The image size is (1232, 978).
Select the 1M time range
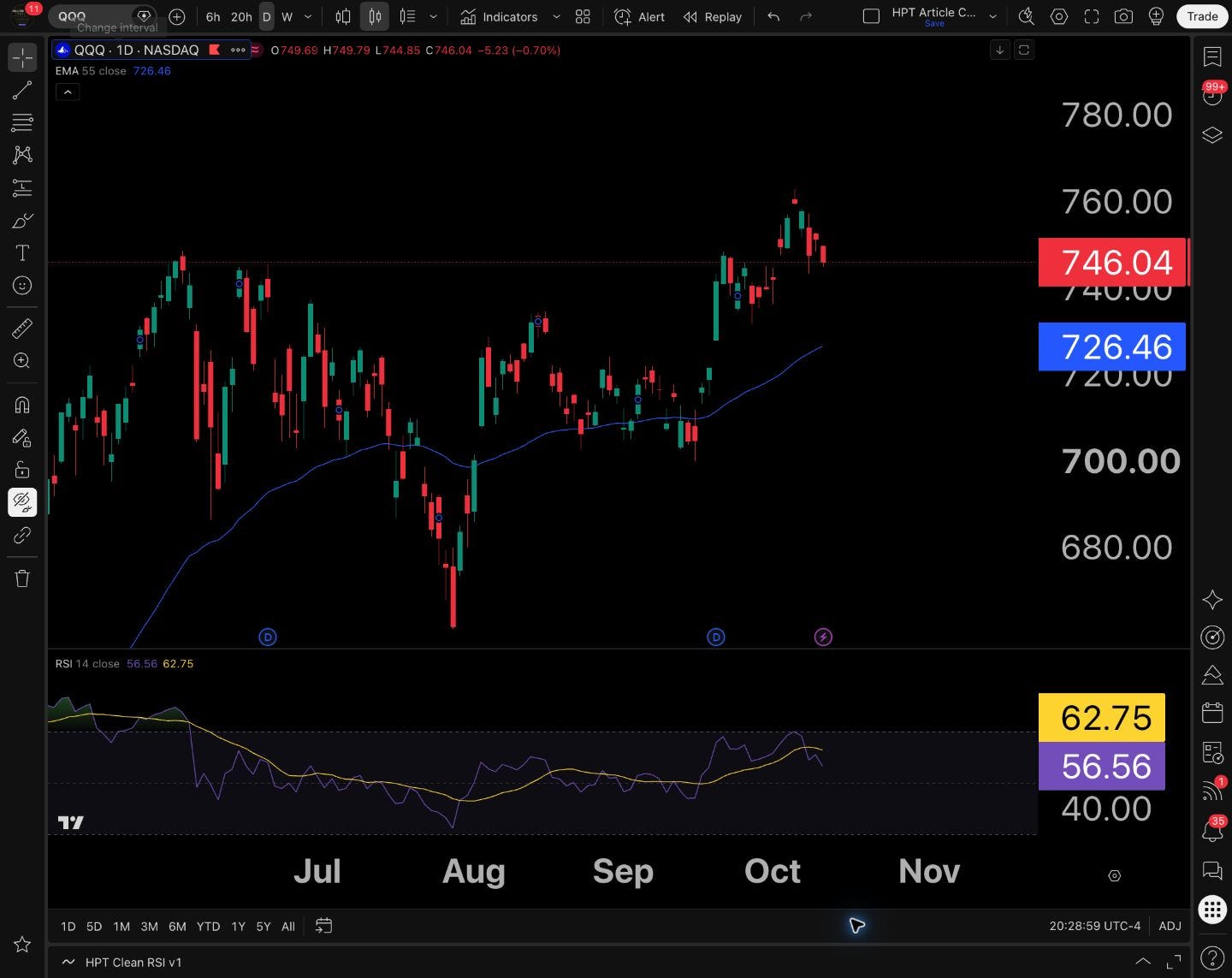tap(121, 926)
